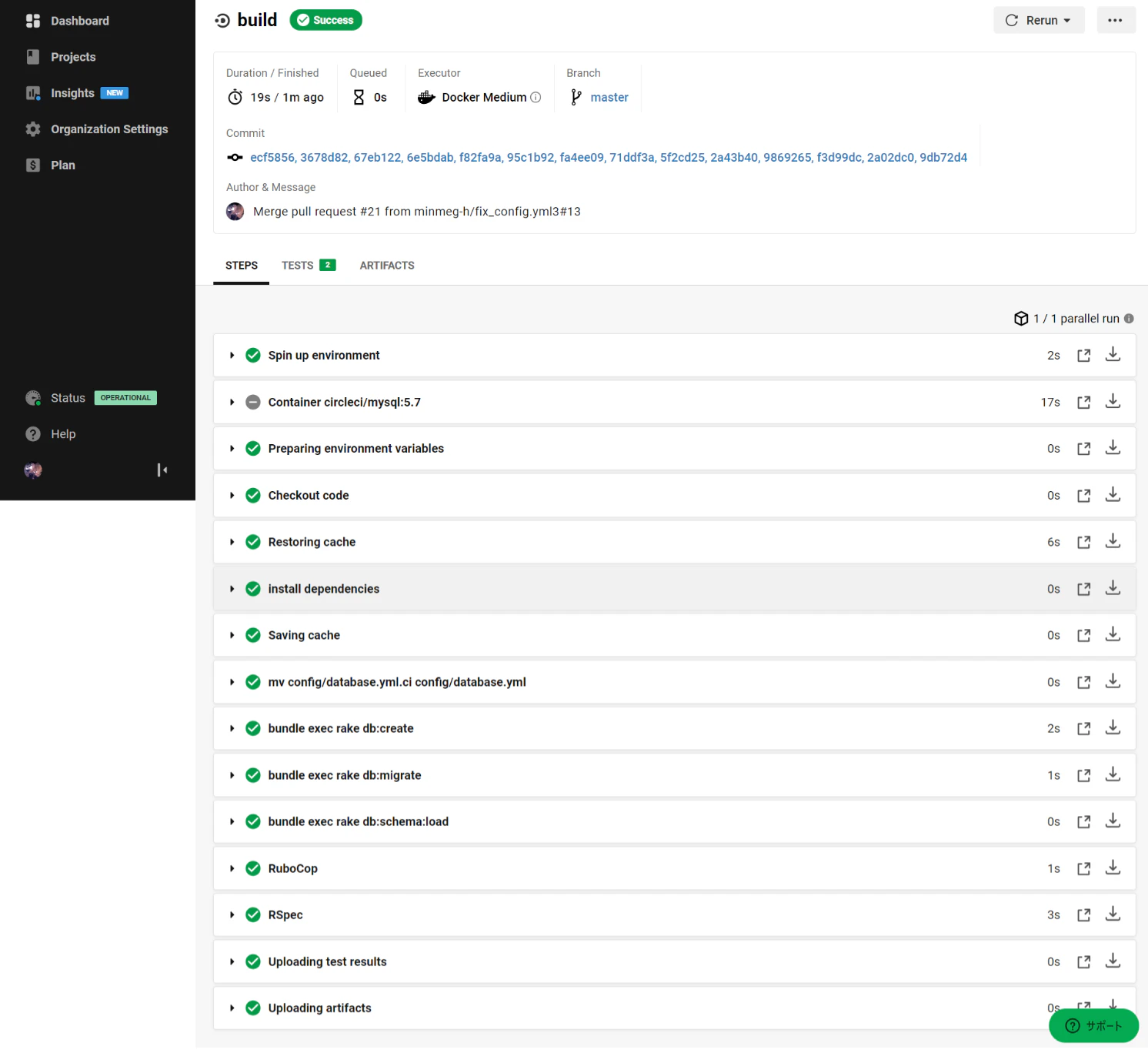Open commit ecf5856 link
The image size is (1148, 1053).
coord(272,158)
